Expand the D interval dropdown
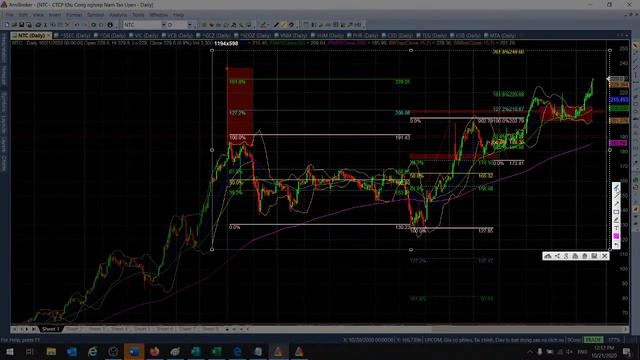This screenshot has width=640, height=360. (189, 25)
